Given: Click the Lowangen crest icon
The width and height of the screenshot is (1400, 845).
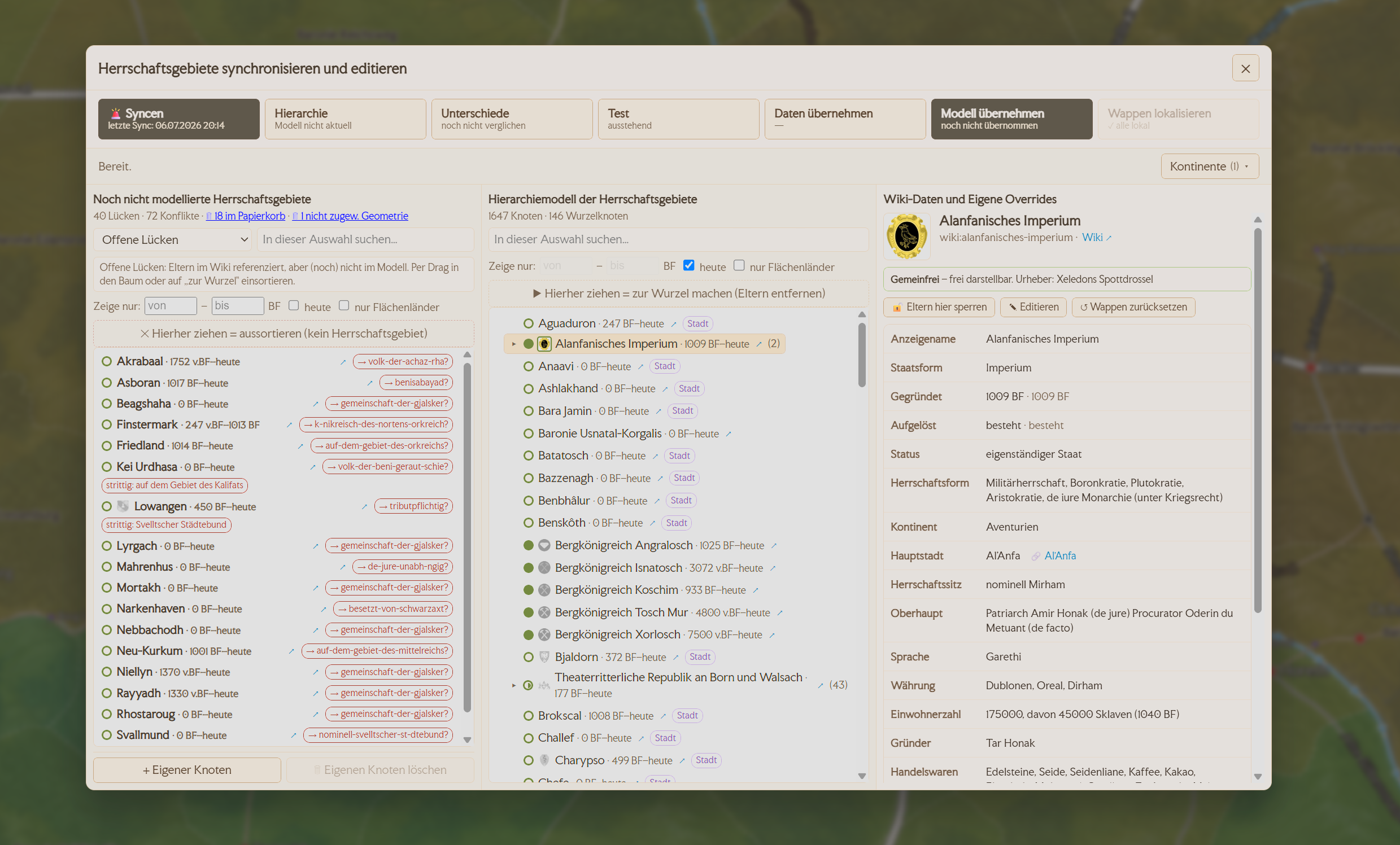Looking at the screenshot, I should pyautogui.click(x=123, y=506).
